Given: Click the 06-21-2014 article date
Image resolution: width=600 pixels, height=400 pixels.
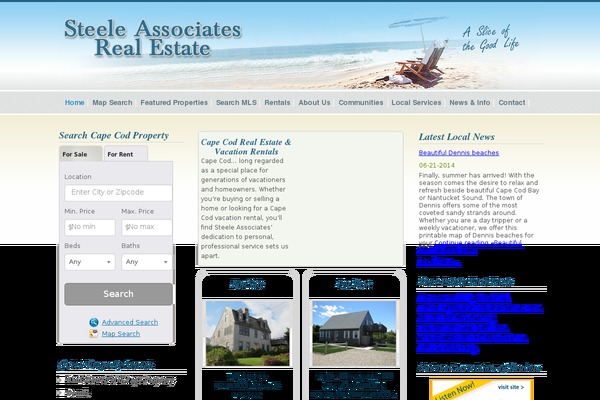Looking at the screenshot, I should [436, 165].
